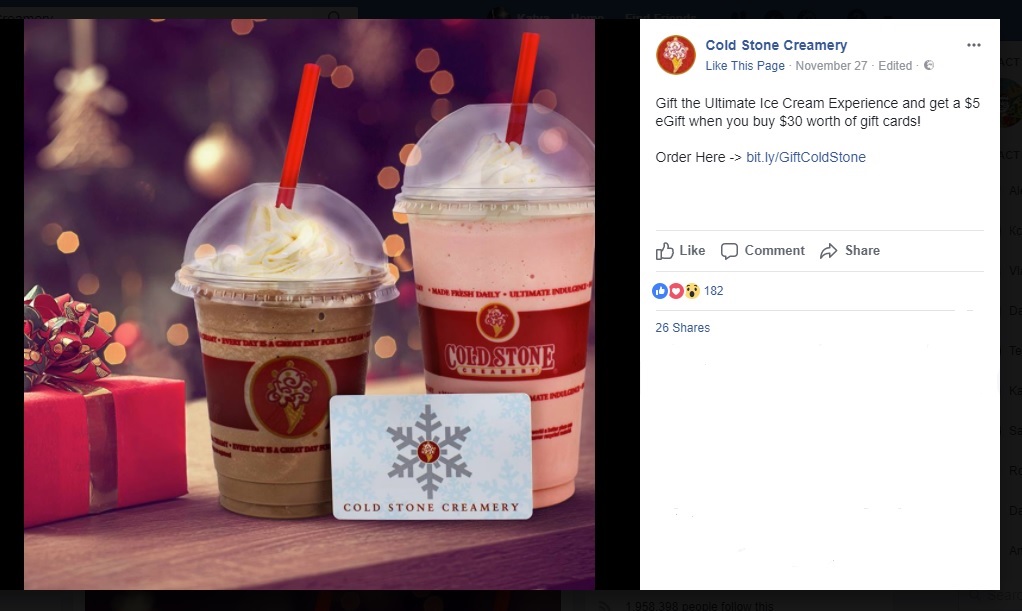The height and width of the screenshot is (611, 1022).
Task: View the post's Edited history
Action: (895, 66)
